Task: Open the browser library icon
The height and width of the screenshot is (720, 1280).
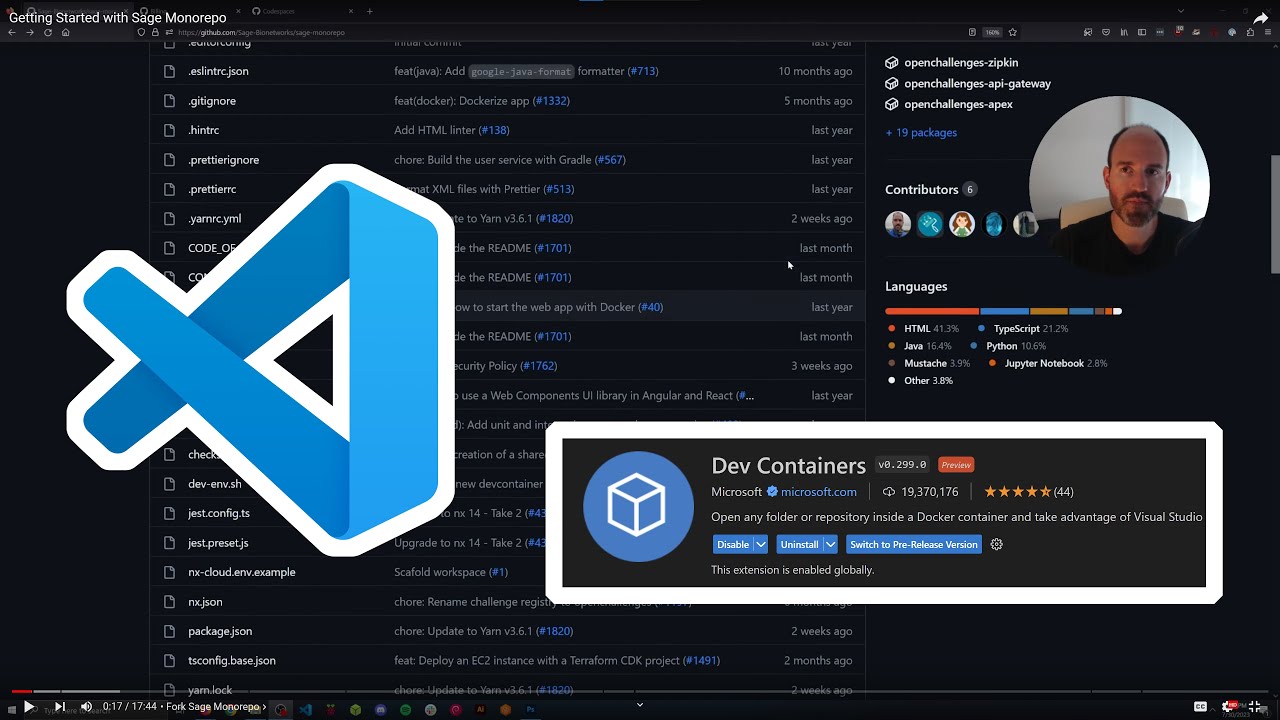Action: coord(1124,32)
